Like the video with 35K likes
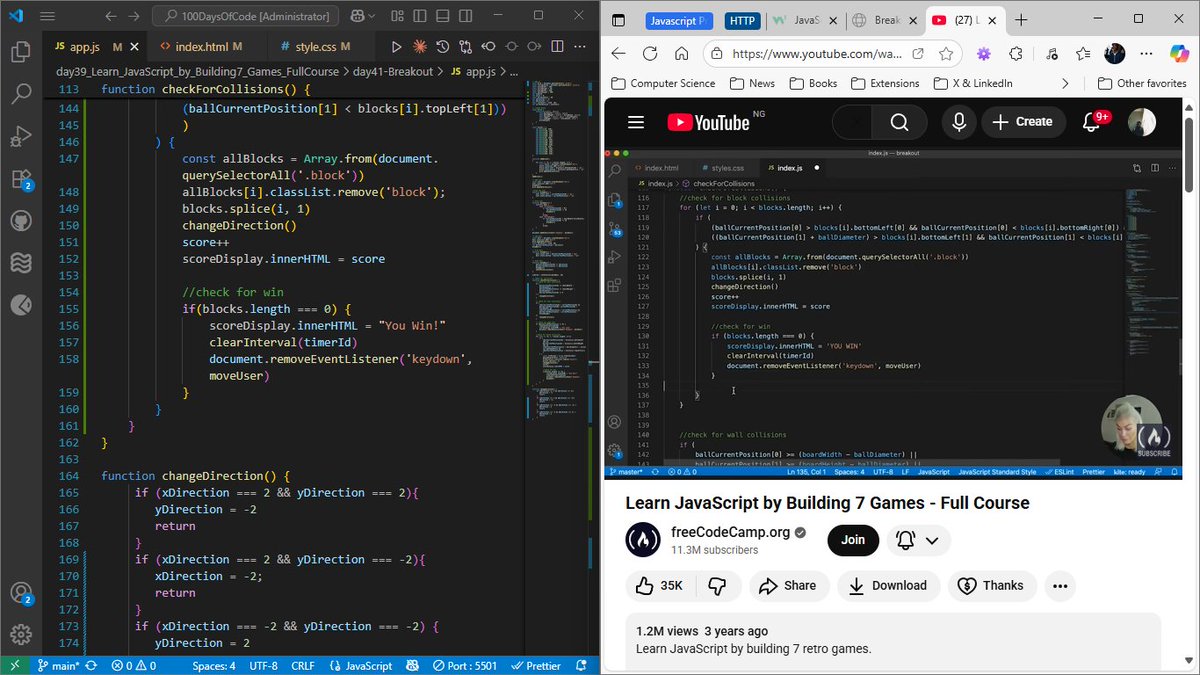1200x675 pixels. point(660,586)
